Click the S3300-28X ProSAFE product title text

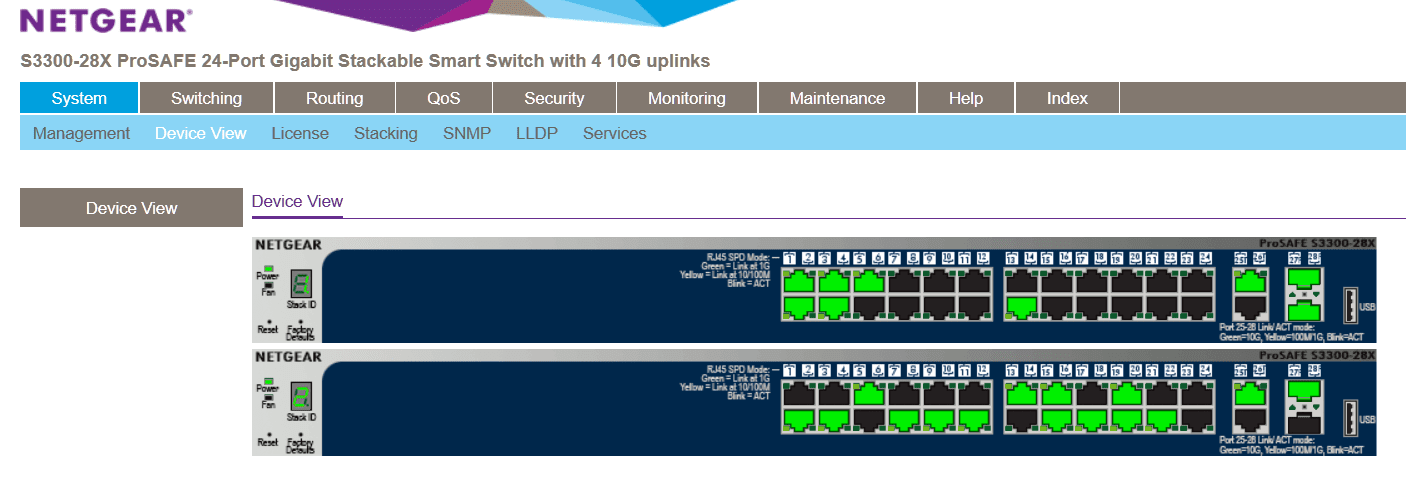pos(365,61)
